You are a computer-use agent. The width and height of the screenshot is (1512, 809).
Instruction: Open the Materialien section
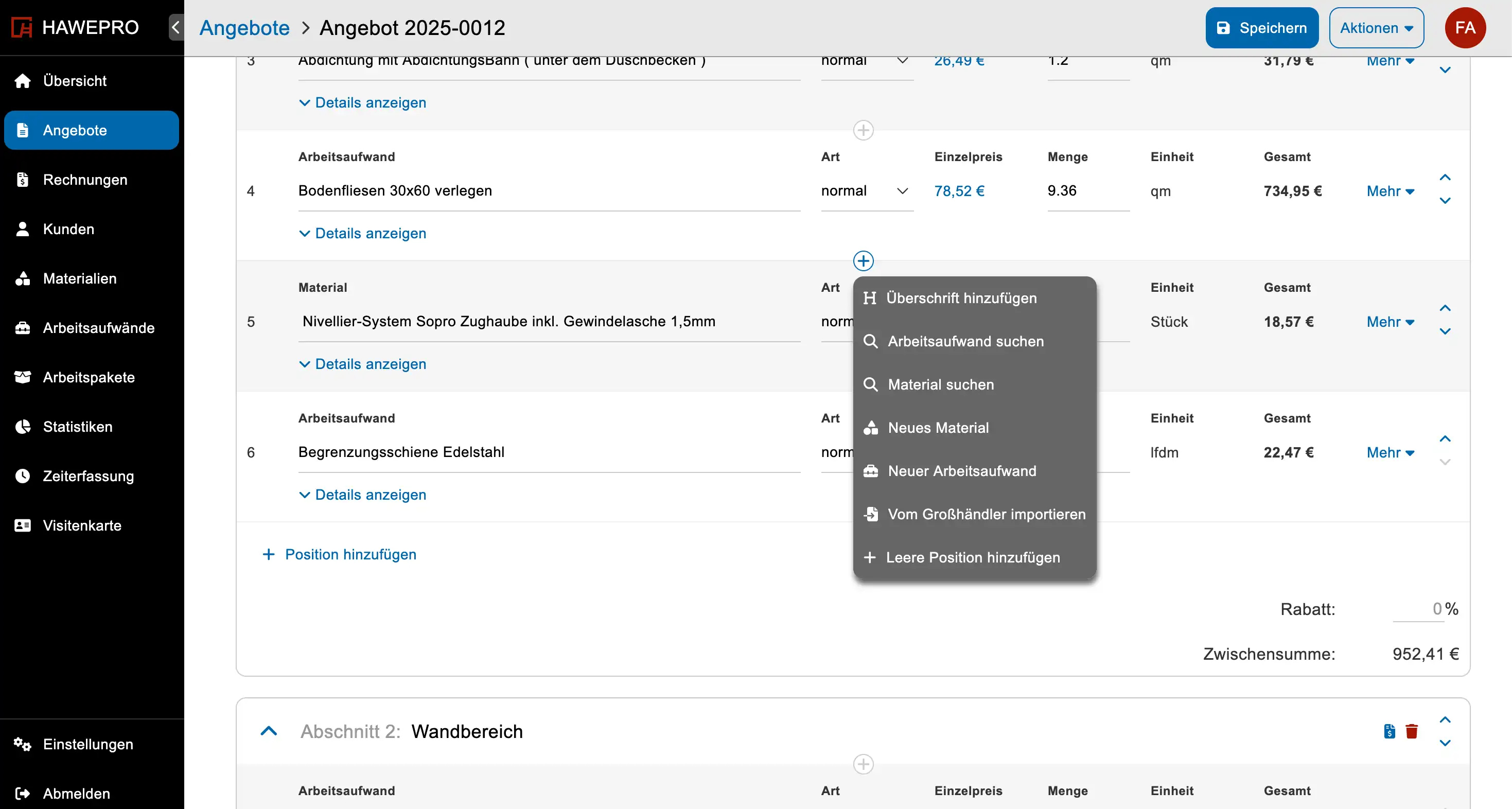pyautogui.click(x=92, y=278)
